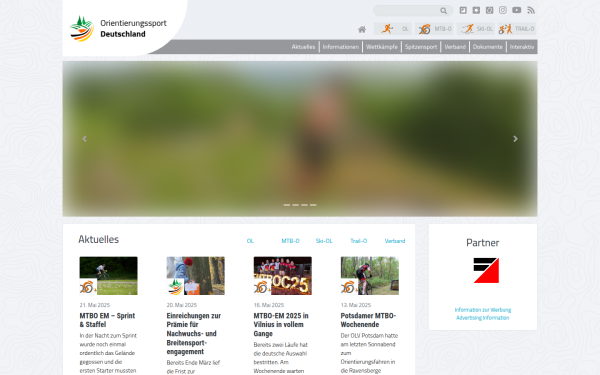Filter news by Trail-O link
The image size is (600, 375).
359,241
